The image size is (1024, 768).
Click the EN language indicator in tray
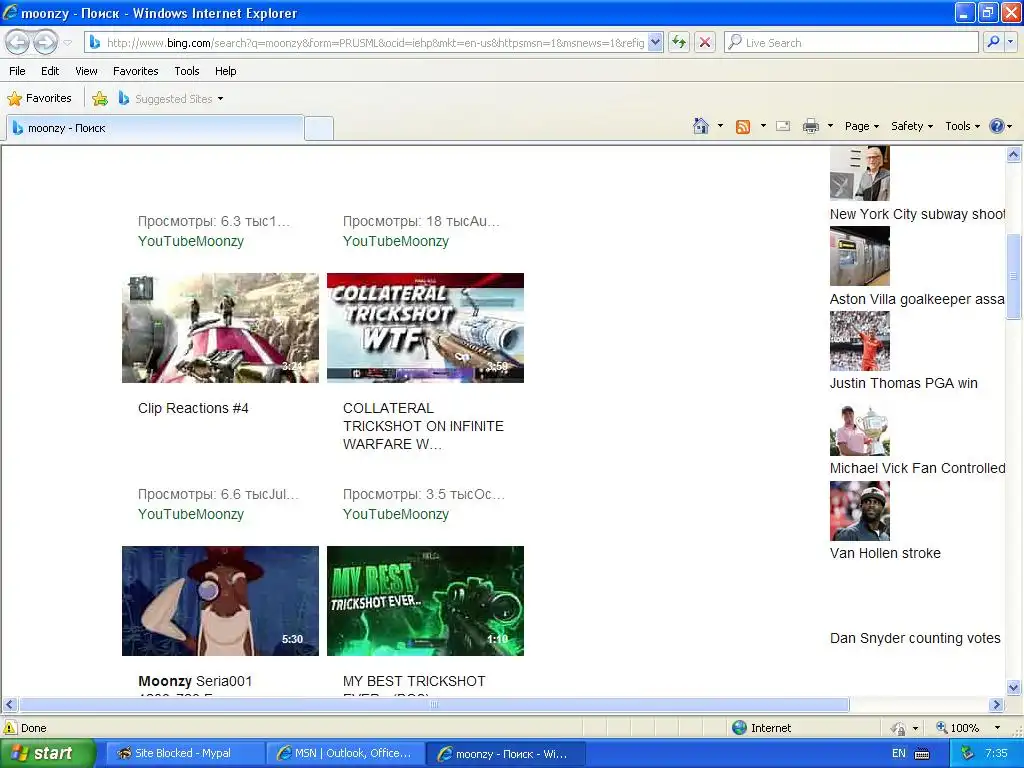(x=899, y=753)
